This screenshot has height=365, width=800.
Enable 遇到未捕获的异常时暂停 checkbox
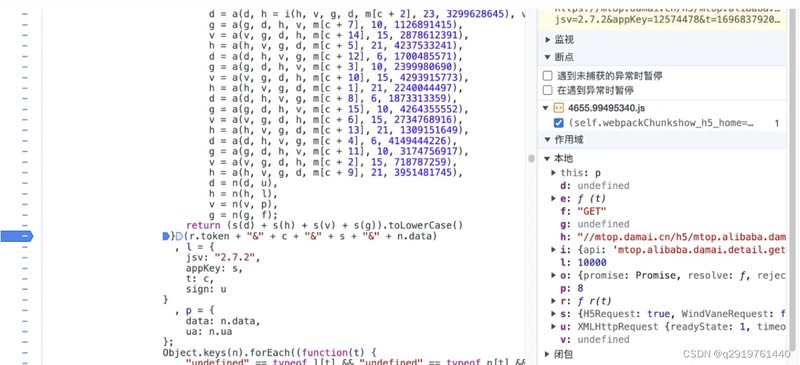(547, 76)
